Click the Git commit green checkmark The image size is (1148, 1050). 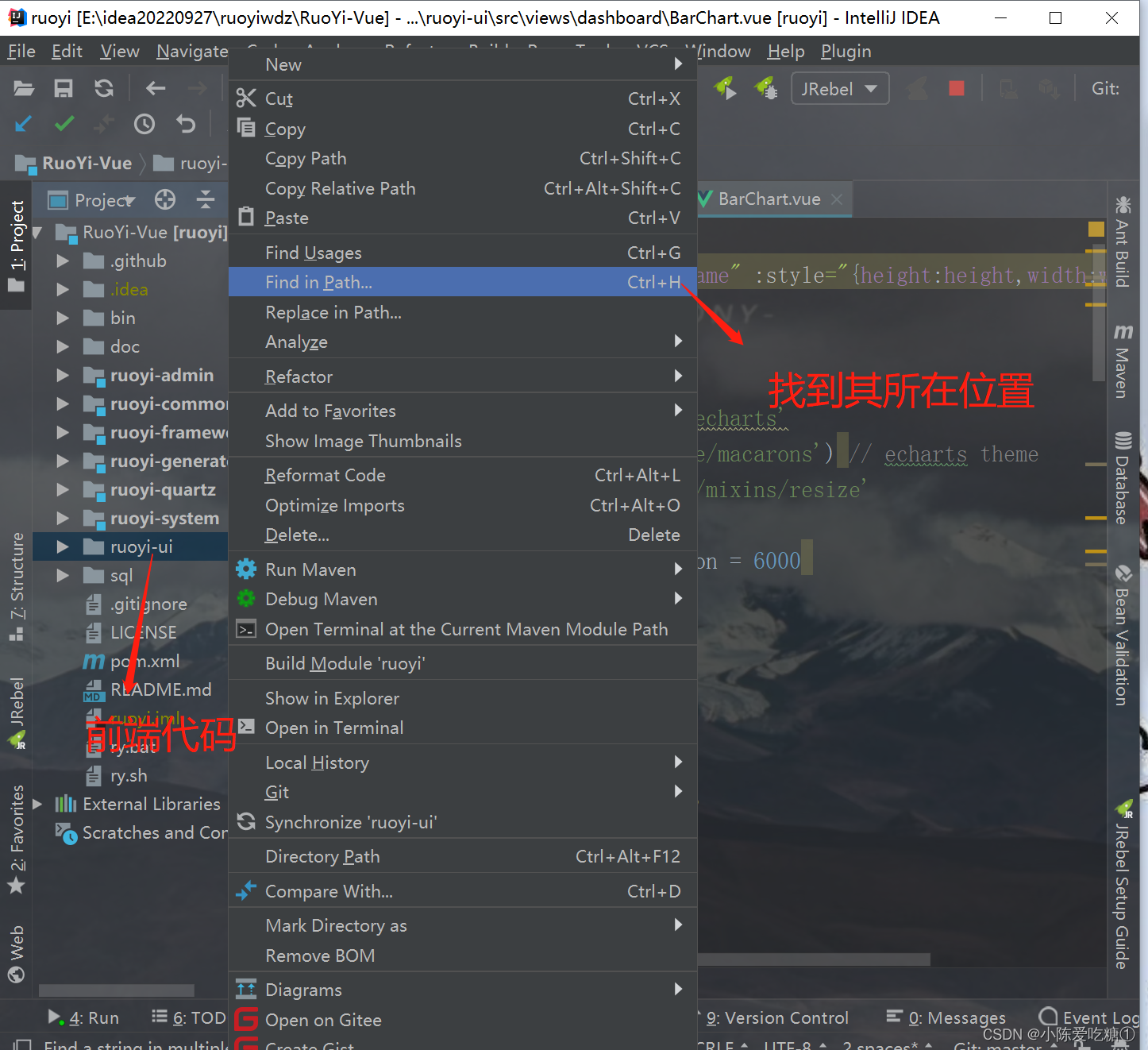[x=64, y=124]
